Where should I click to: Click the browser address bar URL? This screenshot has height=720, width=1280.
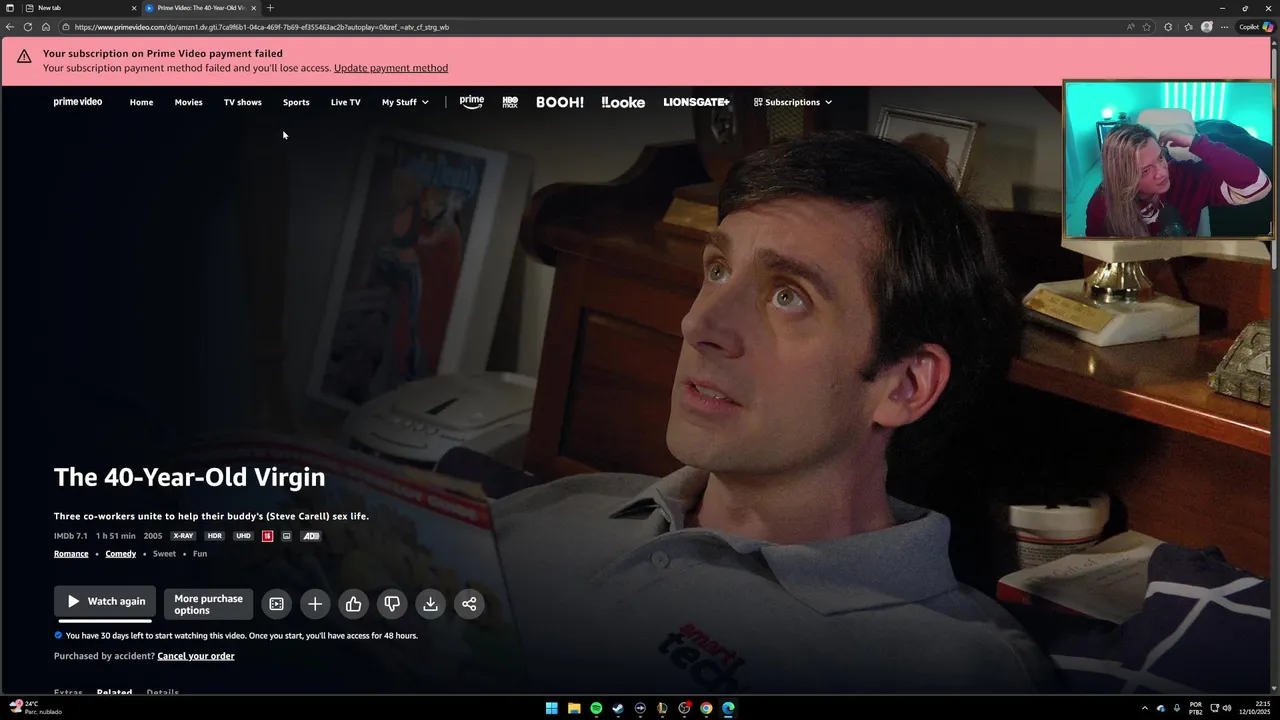coord(262,27)
